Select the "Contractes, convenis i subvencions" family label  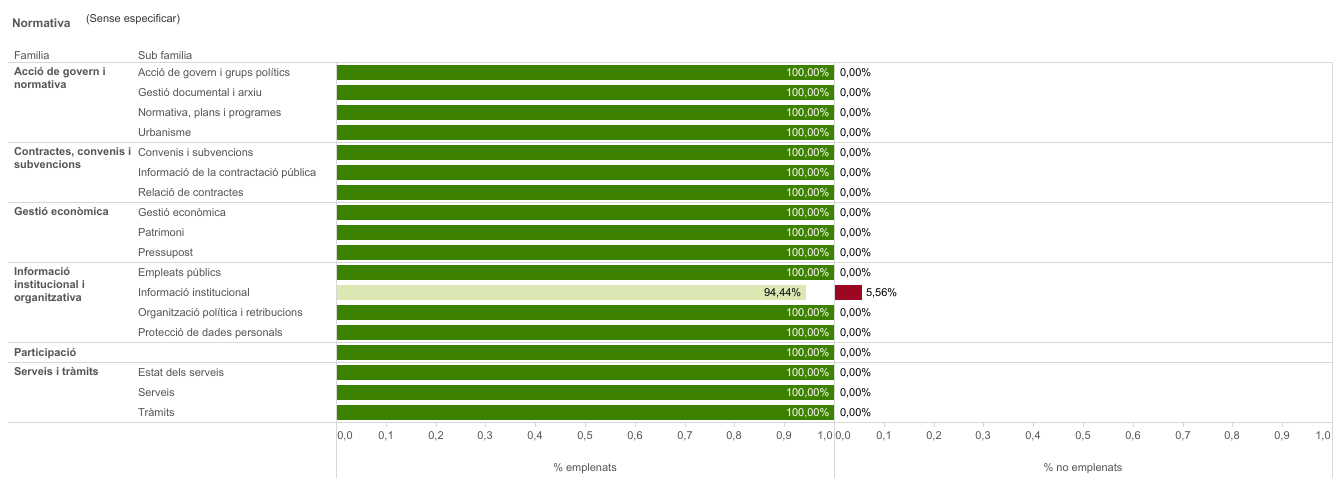coord(72,158)
